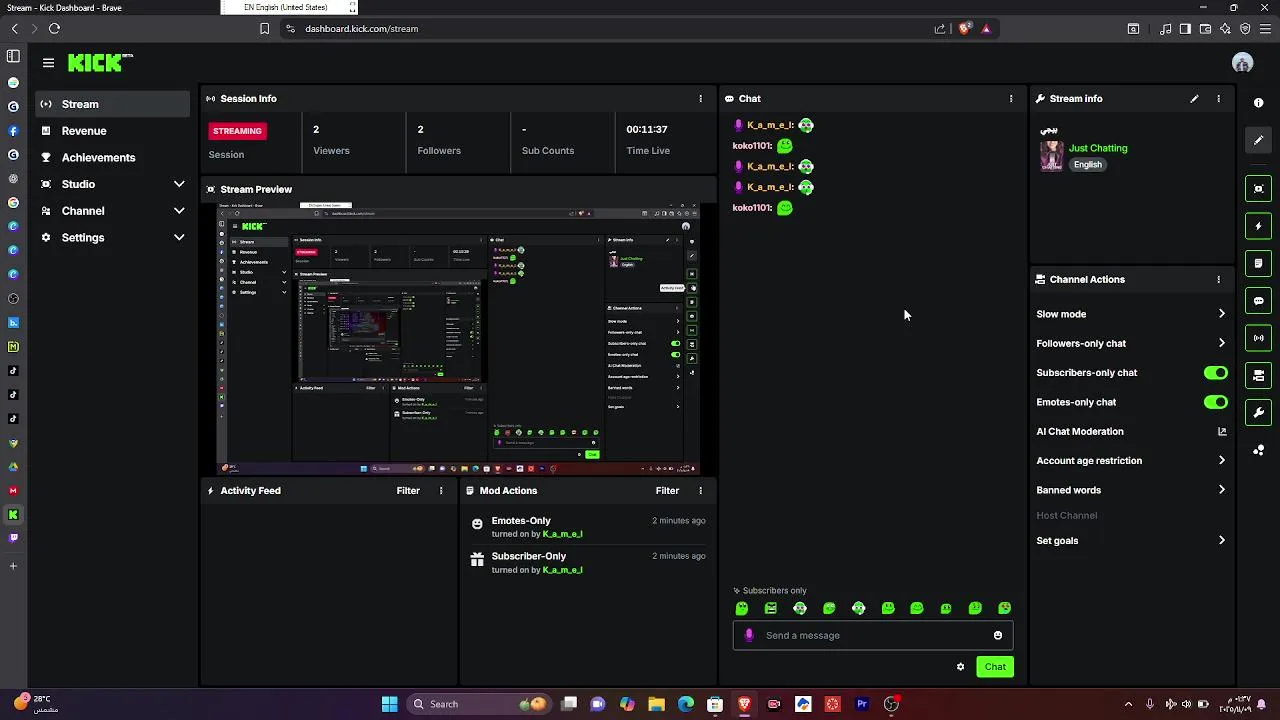The width and height of the screenshot is (1280, 720).
Task: Select Revenue in sidebar
Action: pos(112,131)
